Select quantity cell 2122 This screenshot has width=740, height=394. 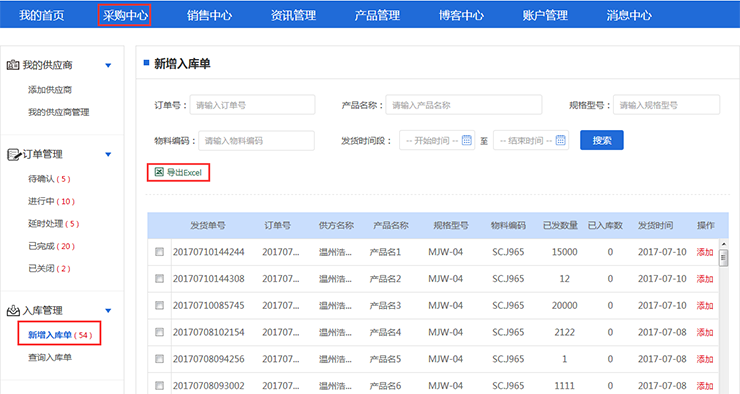tap(564, 332)
